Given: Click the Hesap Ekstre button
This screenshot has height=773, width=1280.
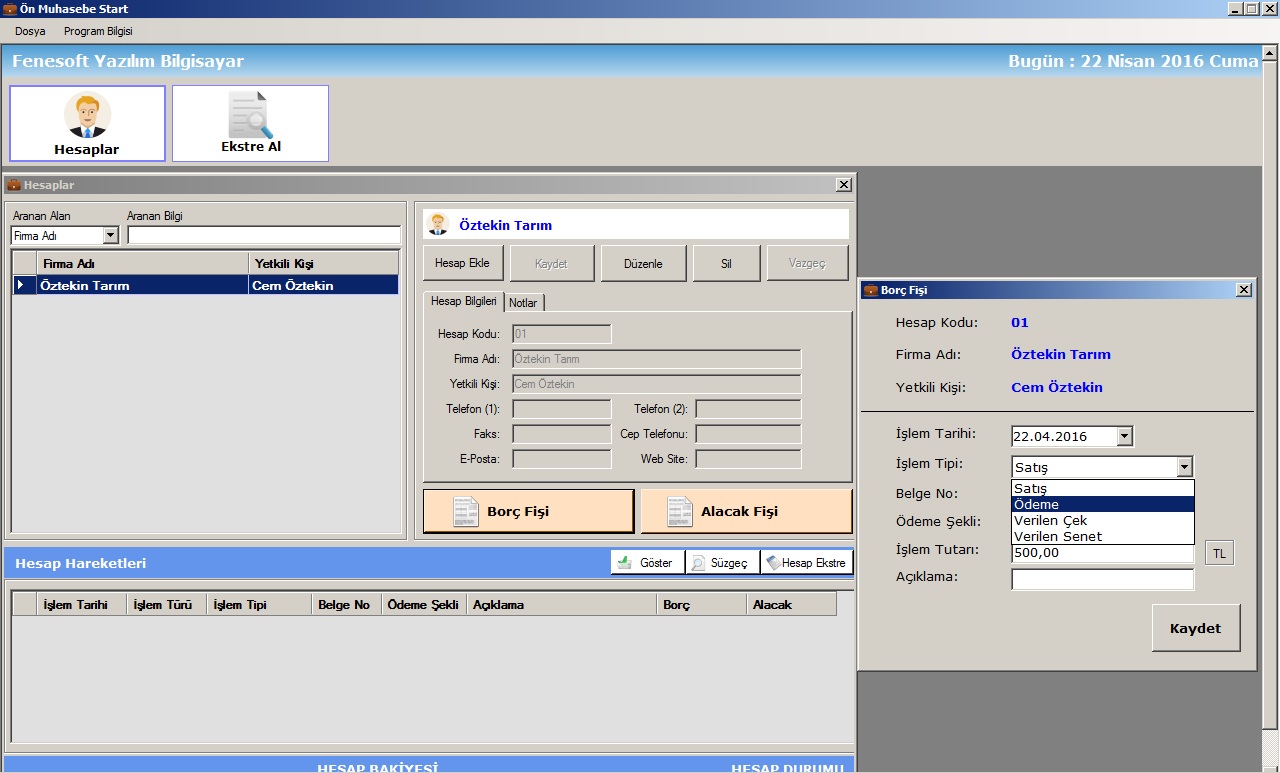Looking at the screenshot, I should click(x=806, y=563).
